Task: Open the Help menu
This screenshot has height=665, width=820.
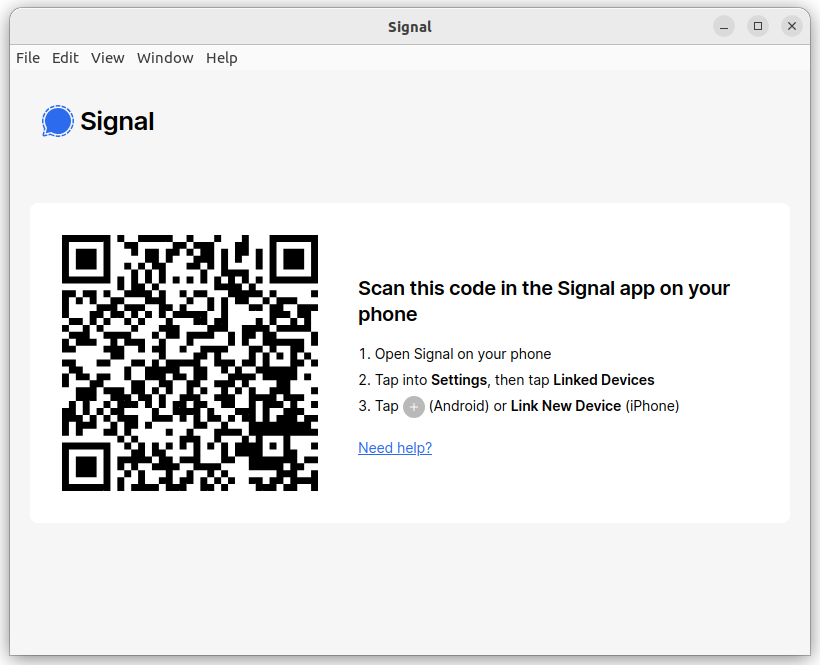Action: [222, 58]
